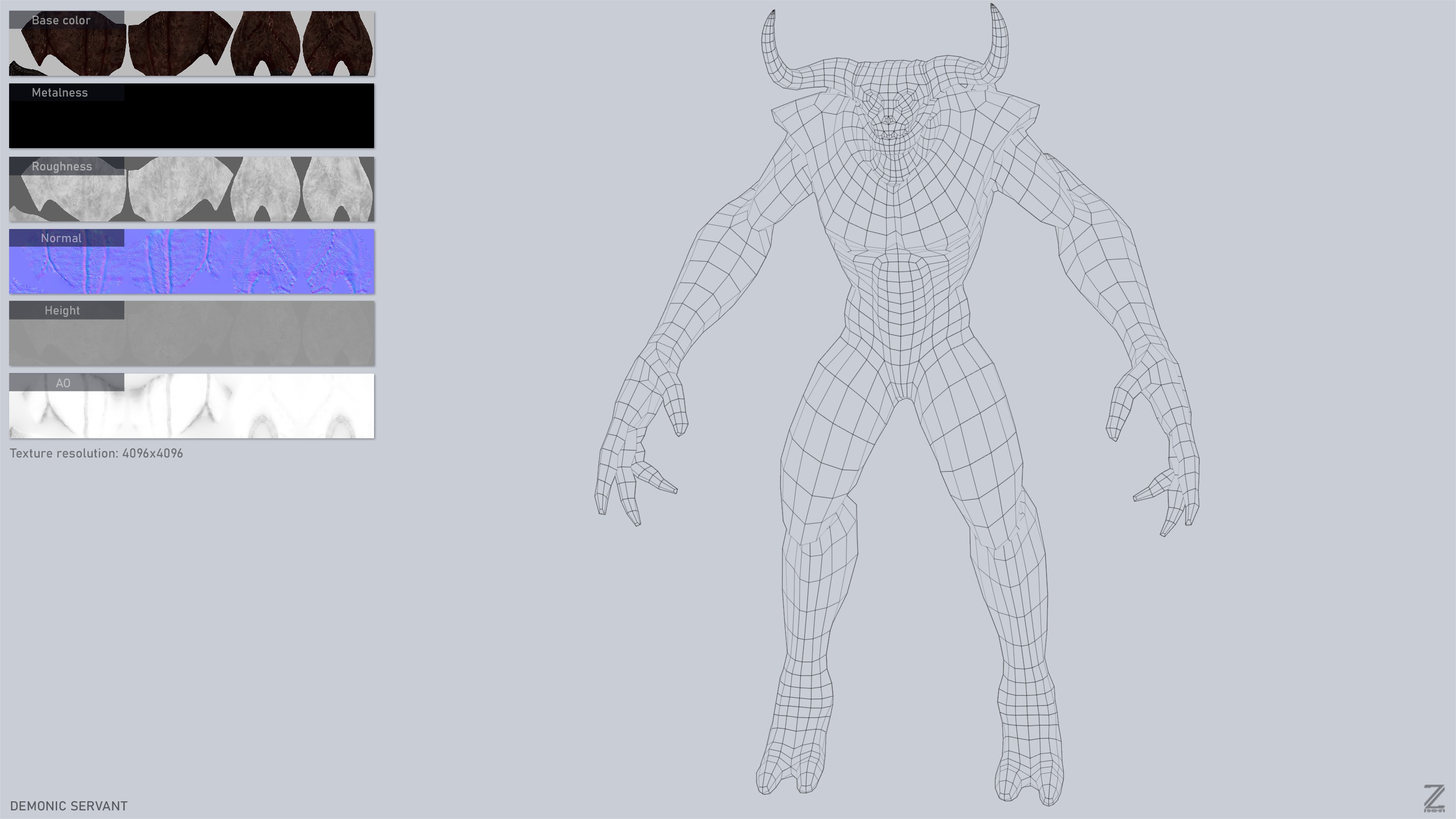The width and height of the screenshot is (1456, 819).
Task: Click the 'DEMONIC SERVANT' title text
Action: coord(69,806)
